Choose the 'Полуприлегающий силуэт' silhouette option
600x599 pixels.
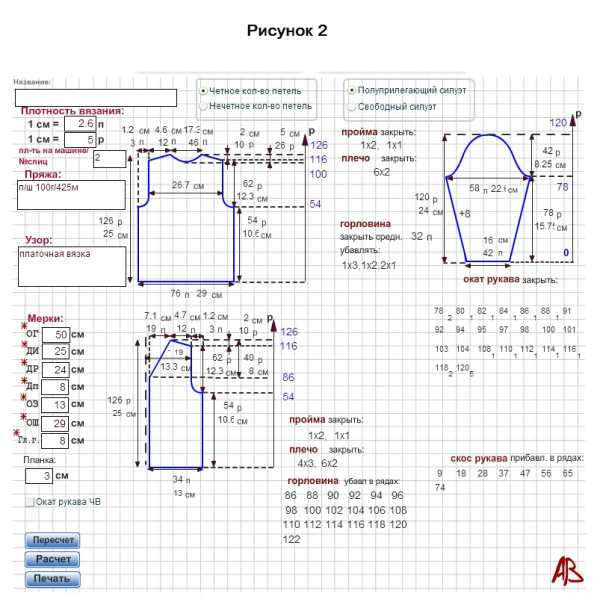pyautogui.click(x=351, y=89)
